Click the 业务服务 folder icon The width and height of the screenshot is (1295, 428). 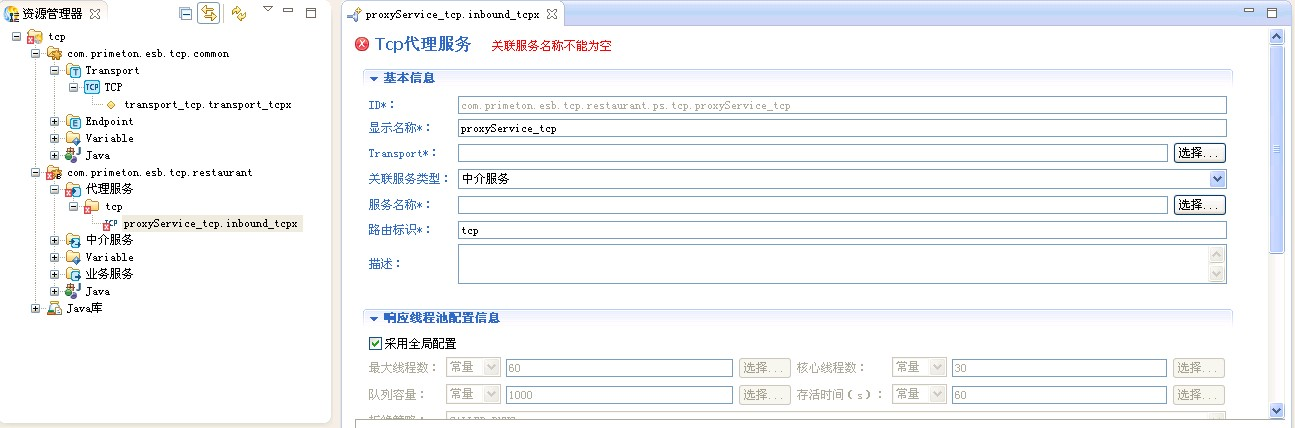pyautogui.click(x=74, y=274)
